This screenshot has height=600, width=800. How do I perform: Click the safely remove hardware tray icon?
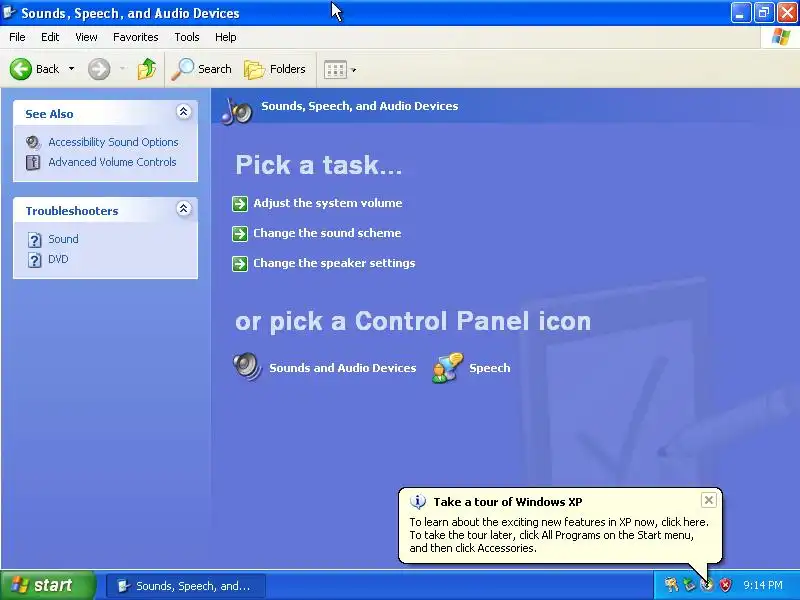[x=689, y=585]
